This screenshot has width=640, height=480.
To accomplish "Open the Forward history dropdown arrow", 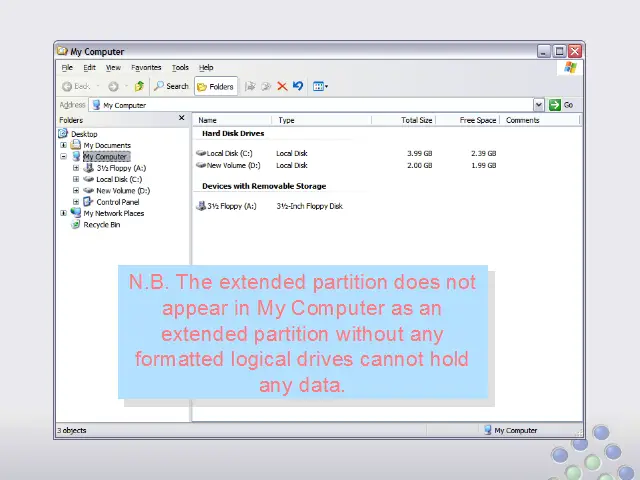I will coord(127,86).
